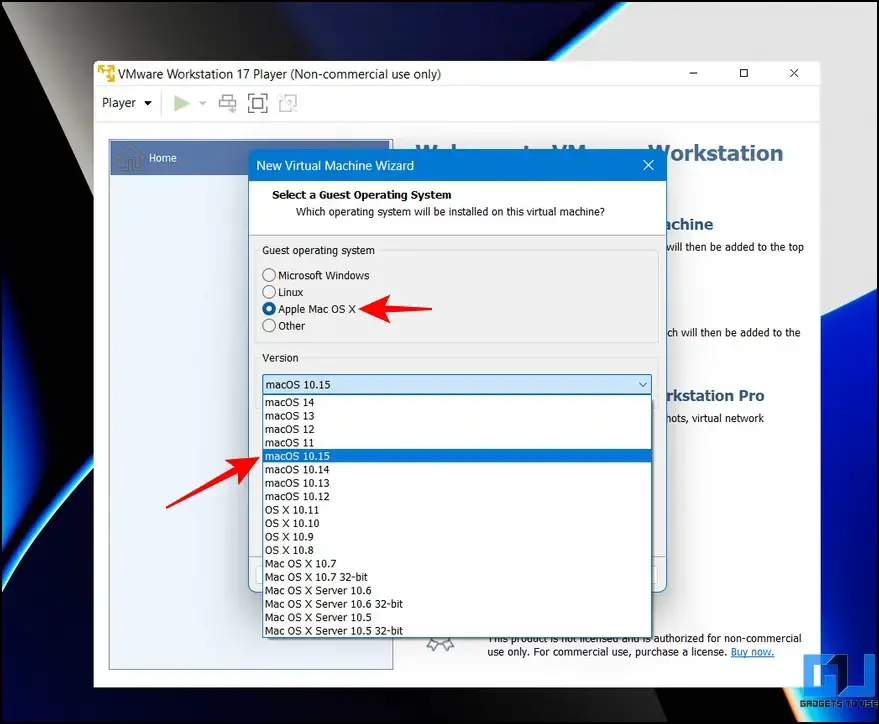This screenshot has width=879, height=724.
Task: Click the green Play virtual machine icon
Action: coord(181,103)
